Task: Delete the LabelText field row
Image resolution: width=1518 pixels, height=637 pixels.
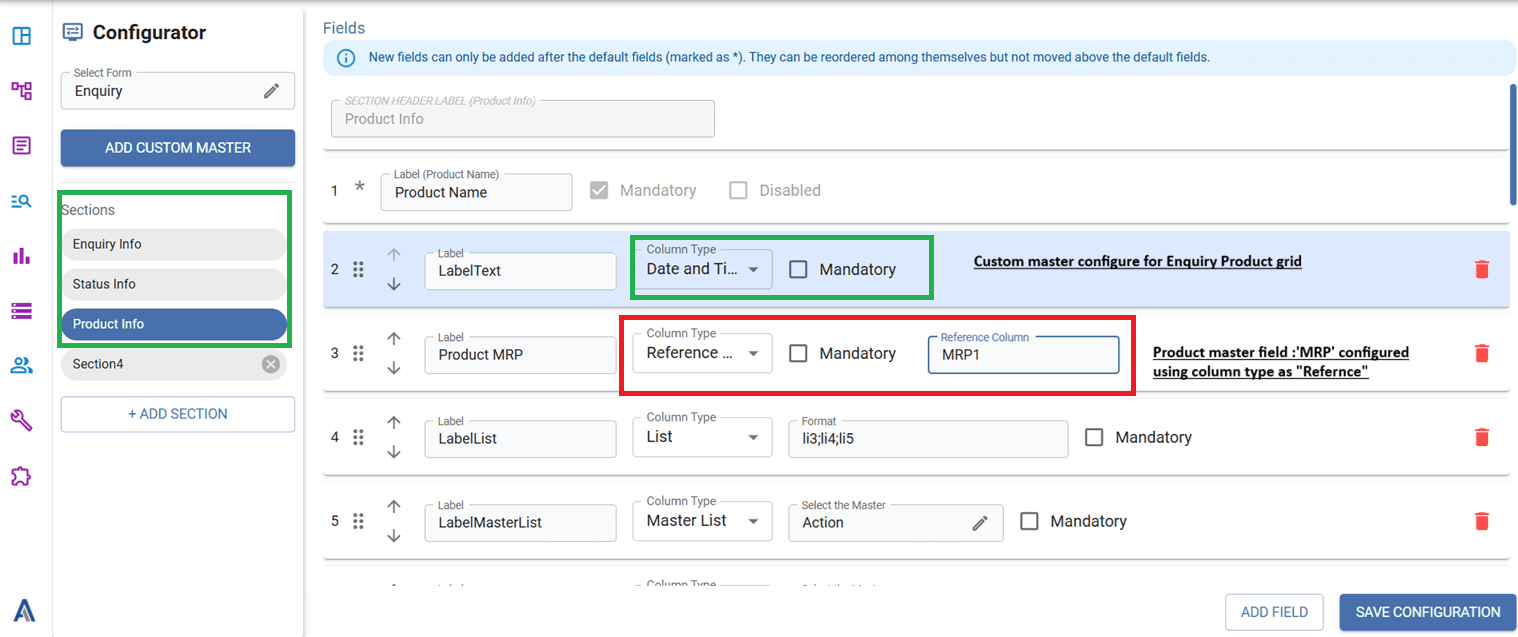Action: coord(1482,269)
